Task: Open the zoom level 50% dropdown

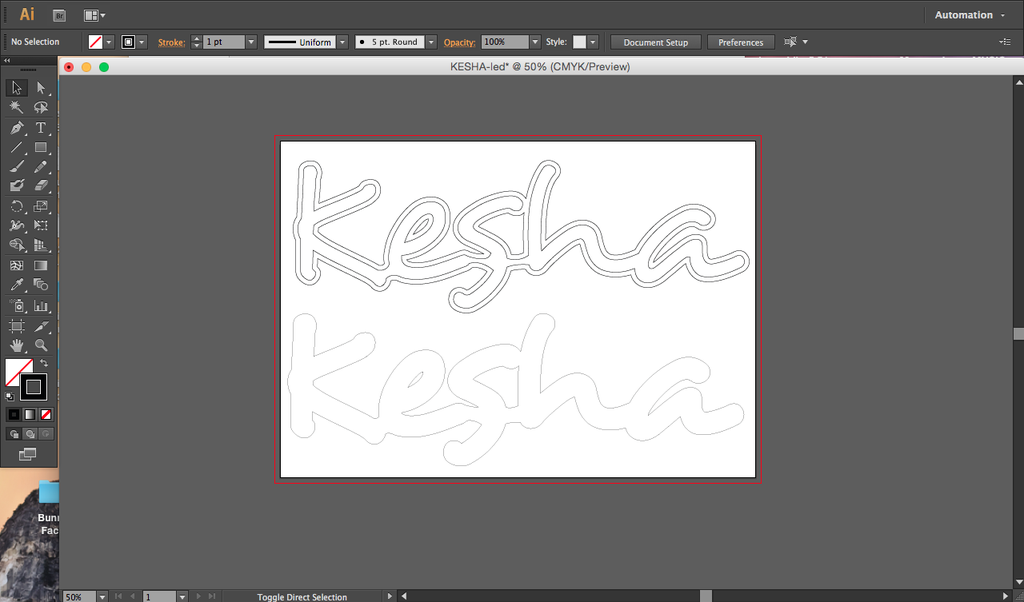Action: [x=102, y=597]
